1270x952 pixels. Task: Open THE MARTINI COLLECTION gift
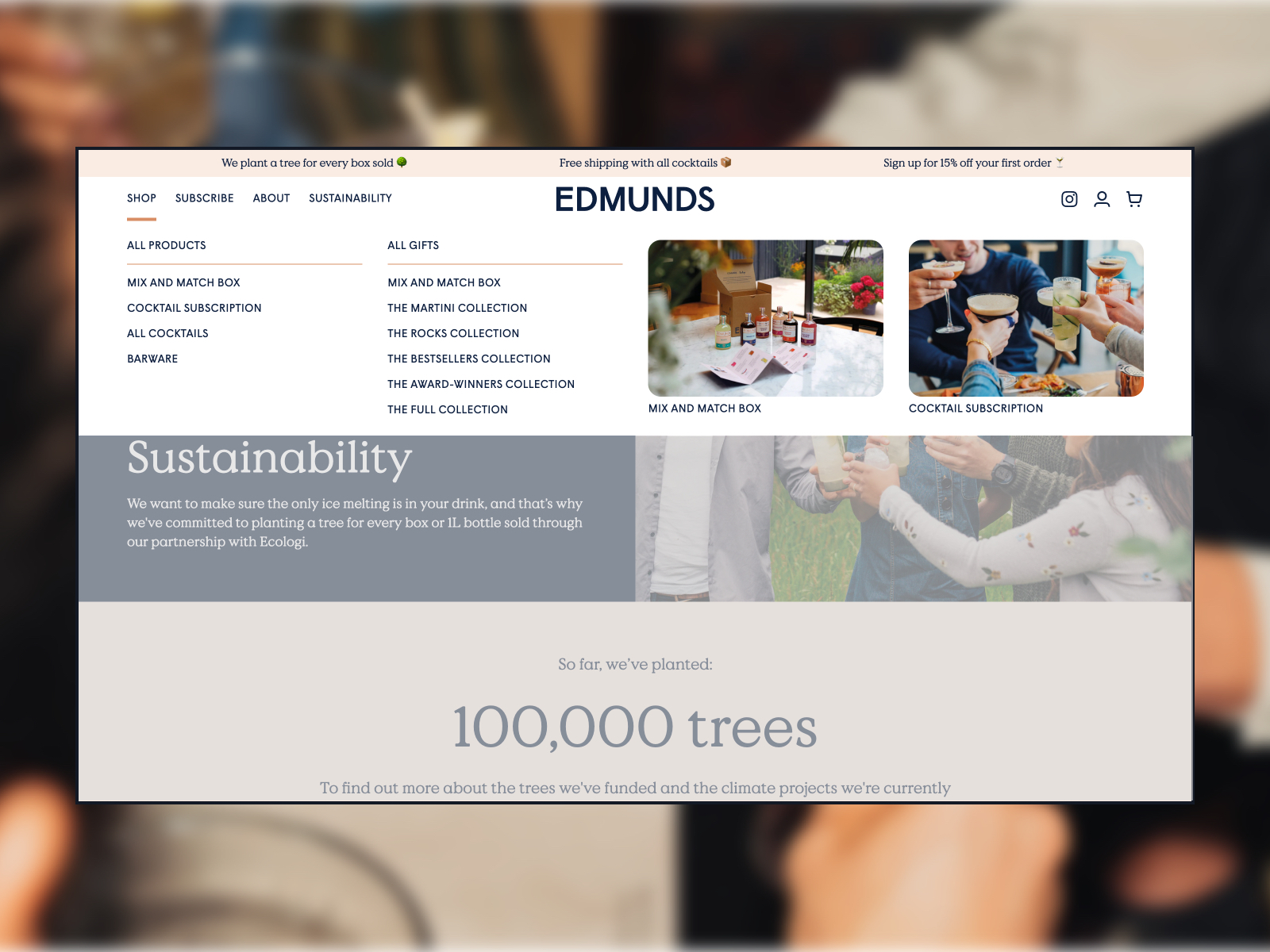click(x=457, y=308)
